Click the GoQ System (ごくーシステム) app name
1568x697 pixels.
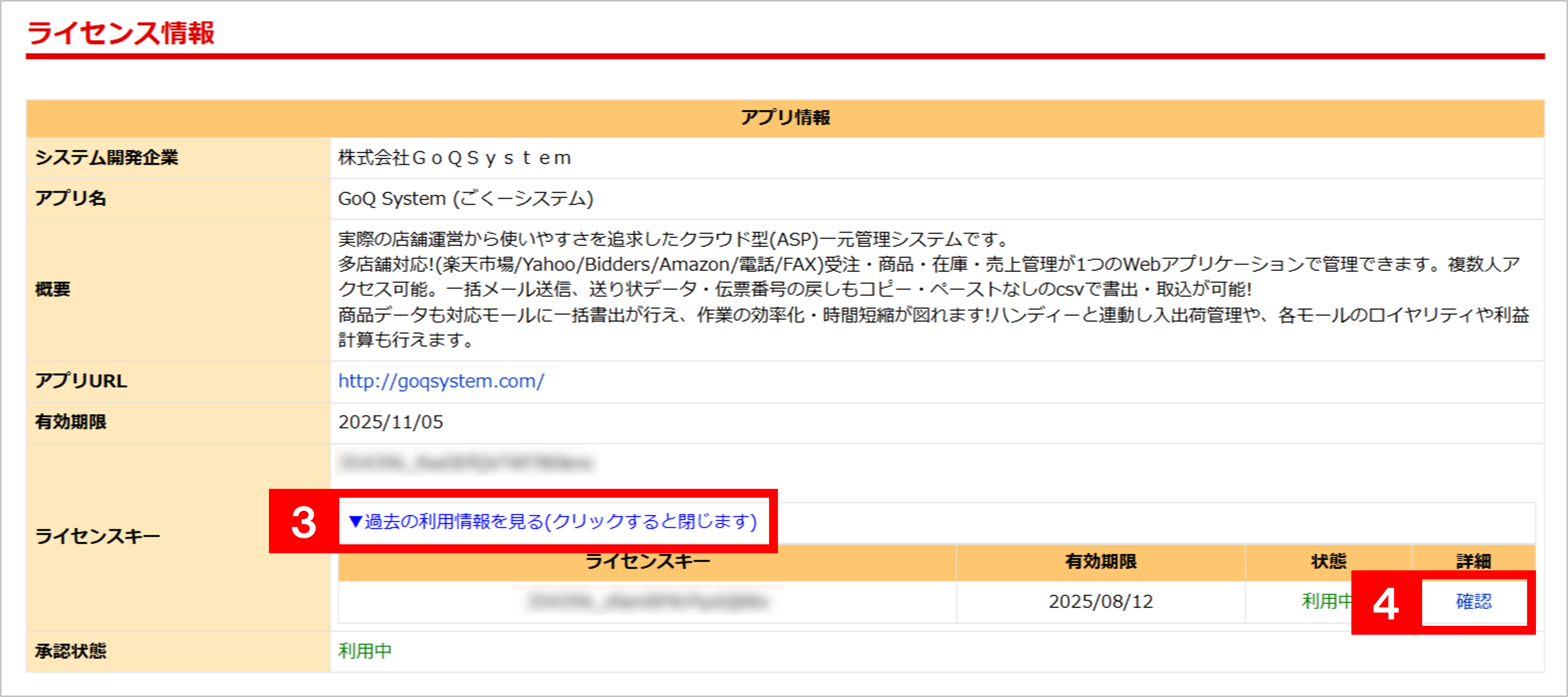point(466,199)
